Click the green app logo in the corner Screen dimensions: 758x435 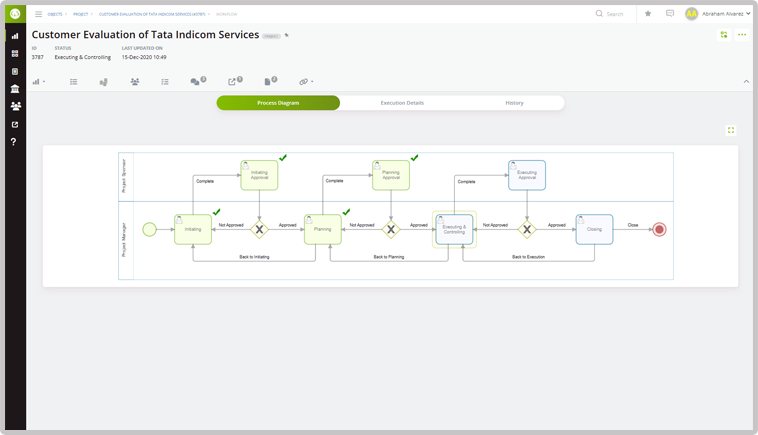[15, 14]
